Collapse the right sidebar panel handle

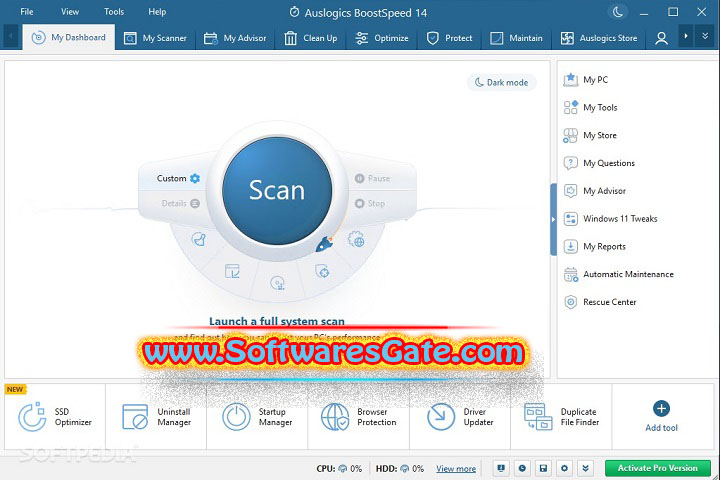[553, 219]
